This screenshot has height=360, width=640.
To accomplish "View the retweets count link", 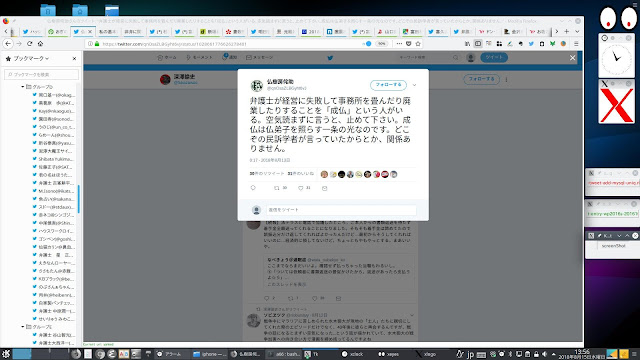I will [267, 173].
